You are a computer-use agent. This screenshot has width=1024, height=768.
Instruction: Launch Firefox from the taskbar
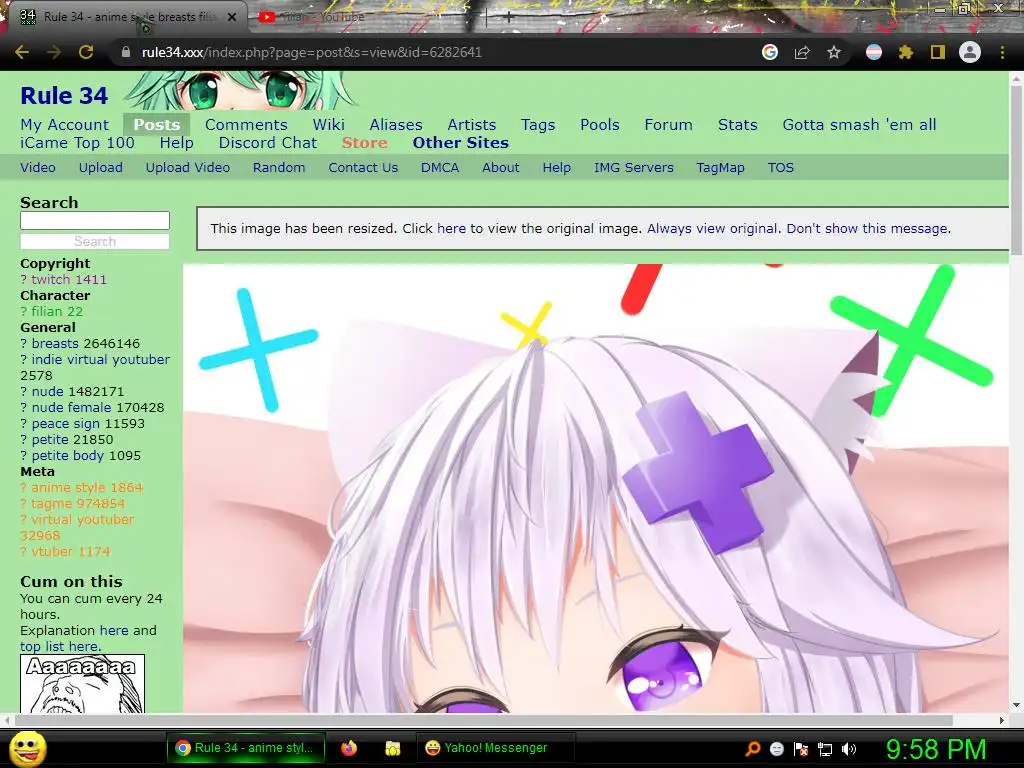point(349,748)
